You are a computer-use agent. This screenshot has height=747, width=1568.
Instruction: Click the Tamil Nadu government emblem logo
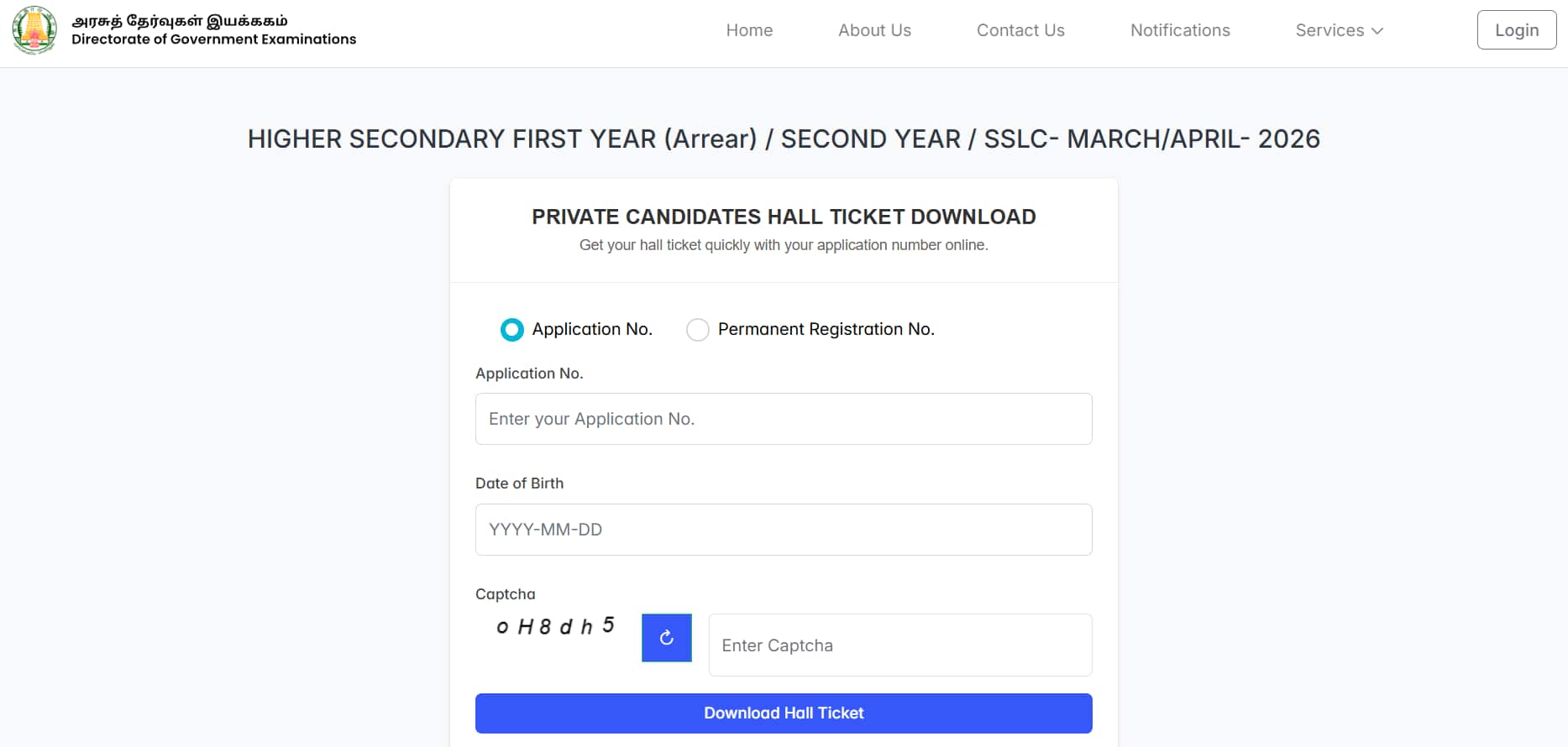(34, 29)
